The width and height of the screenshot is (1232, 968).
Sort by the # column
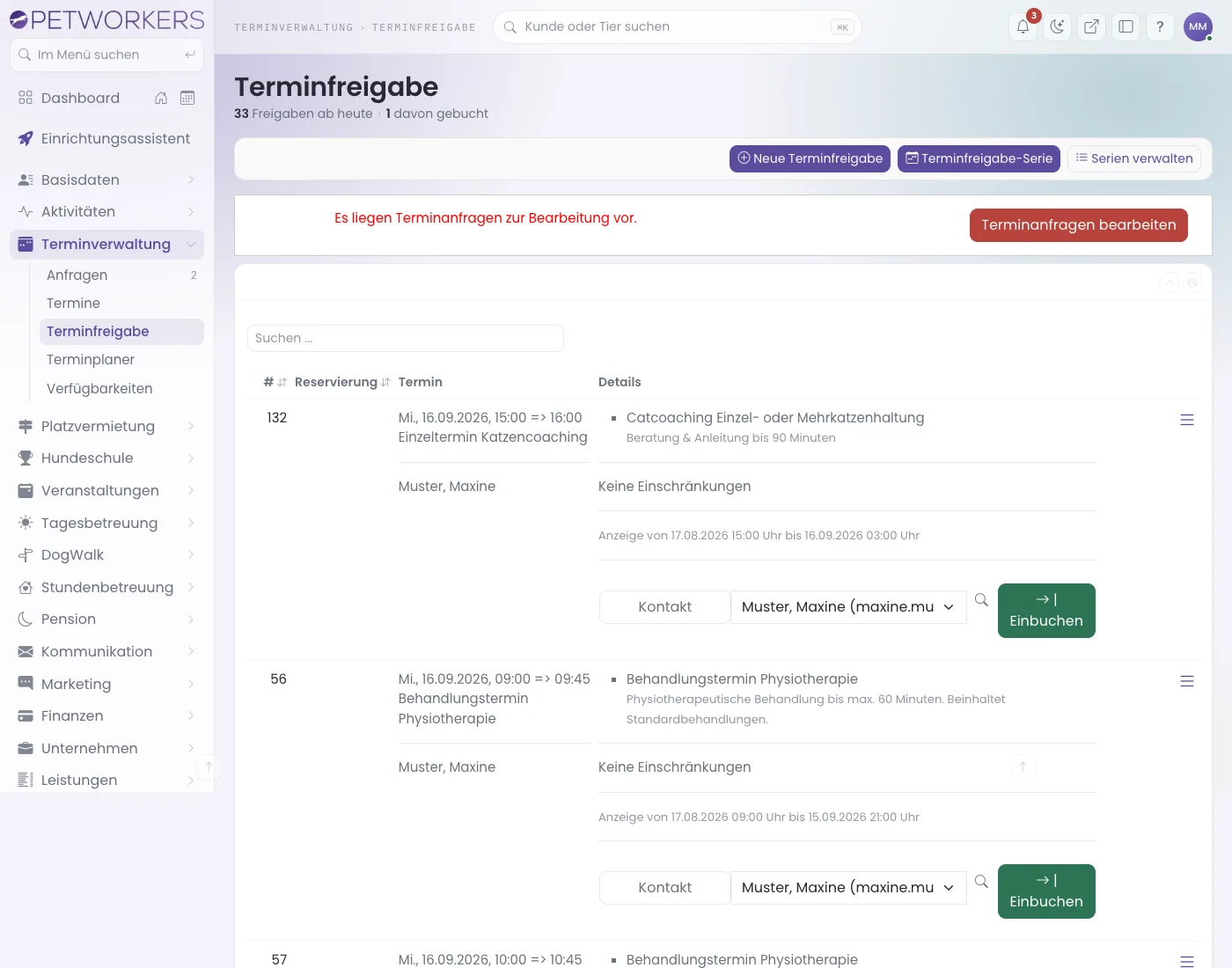coord(275,382)
